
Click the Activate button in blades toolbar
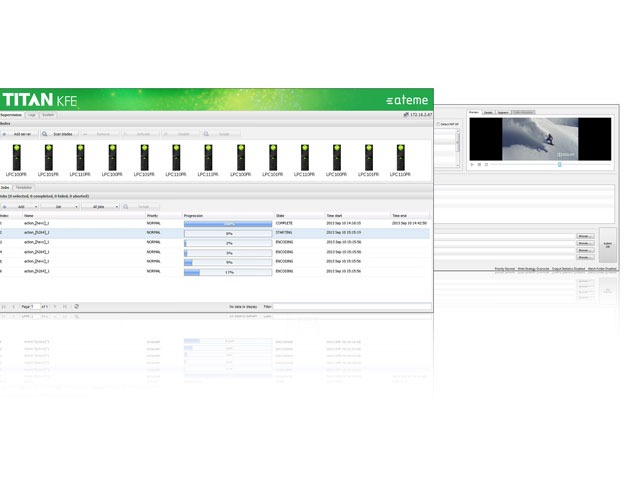coord(140,134)
